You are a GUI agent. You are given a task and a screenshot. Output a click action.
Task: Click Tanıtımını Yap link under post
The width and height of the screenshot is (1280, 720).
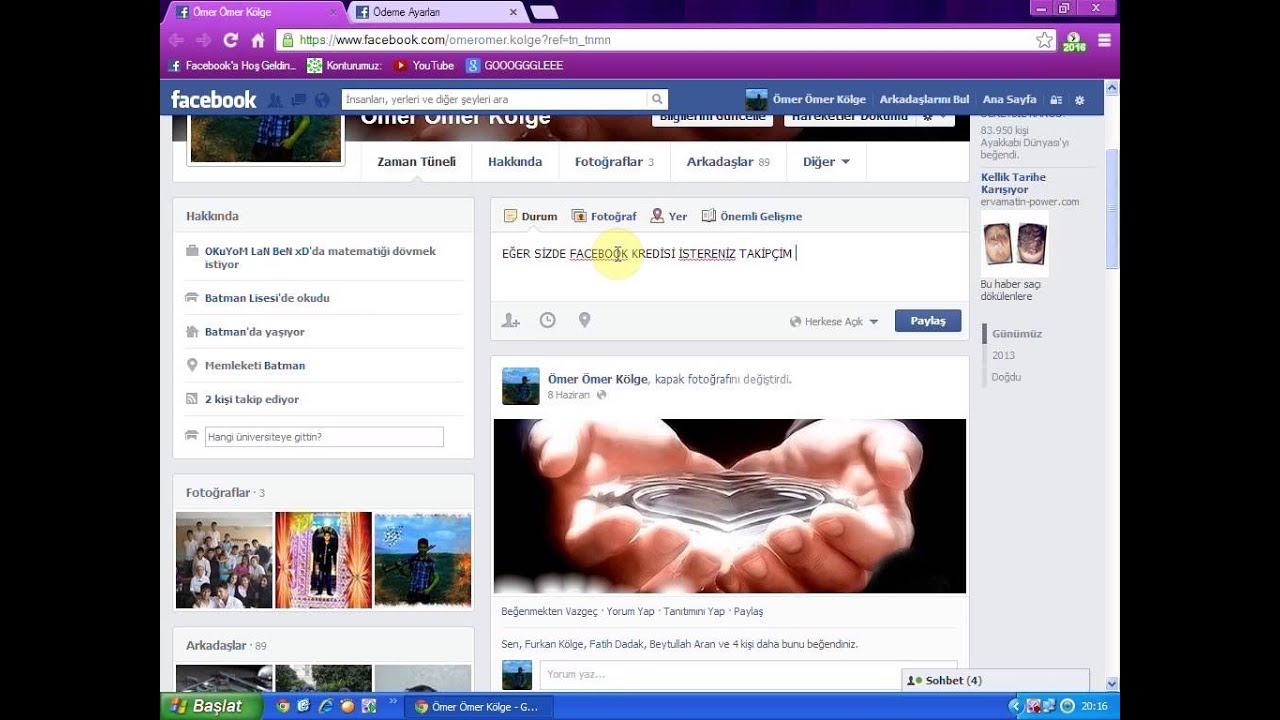694,611
